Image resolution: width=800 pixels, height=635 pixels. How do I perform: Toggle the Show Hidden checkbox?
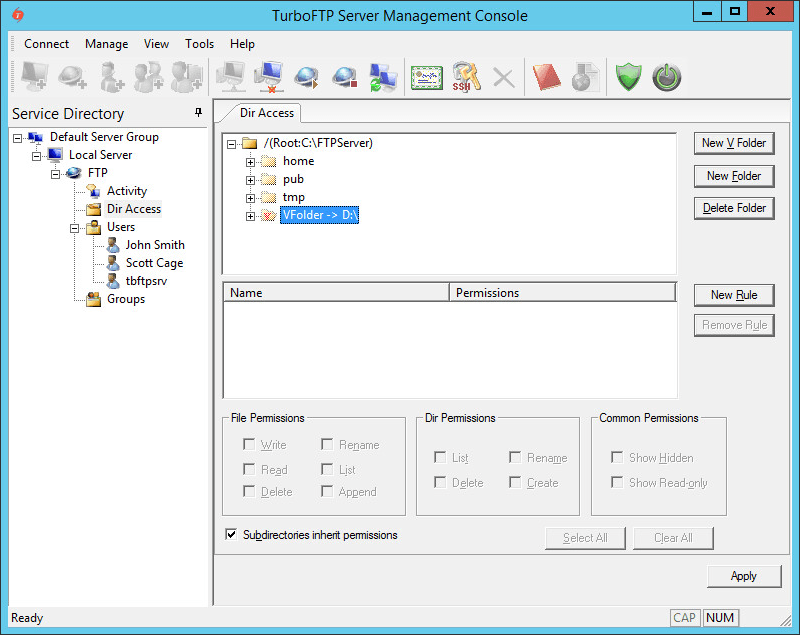click(617, 457)
